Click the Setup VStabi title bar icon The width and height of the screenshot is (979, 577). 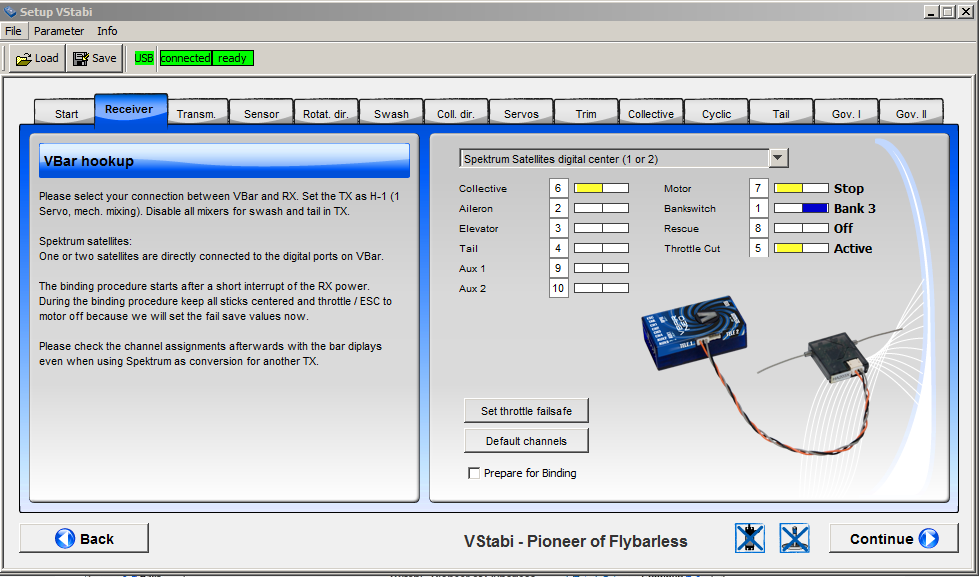click(10, 11)
